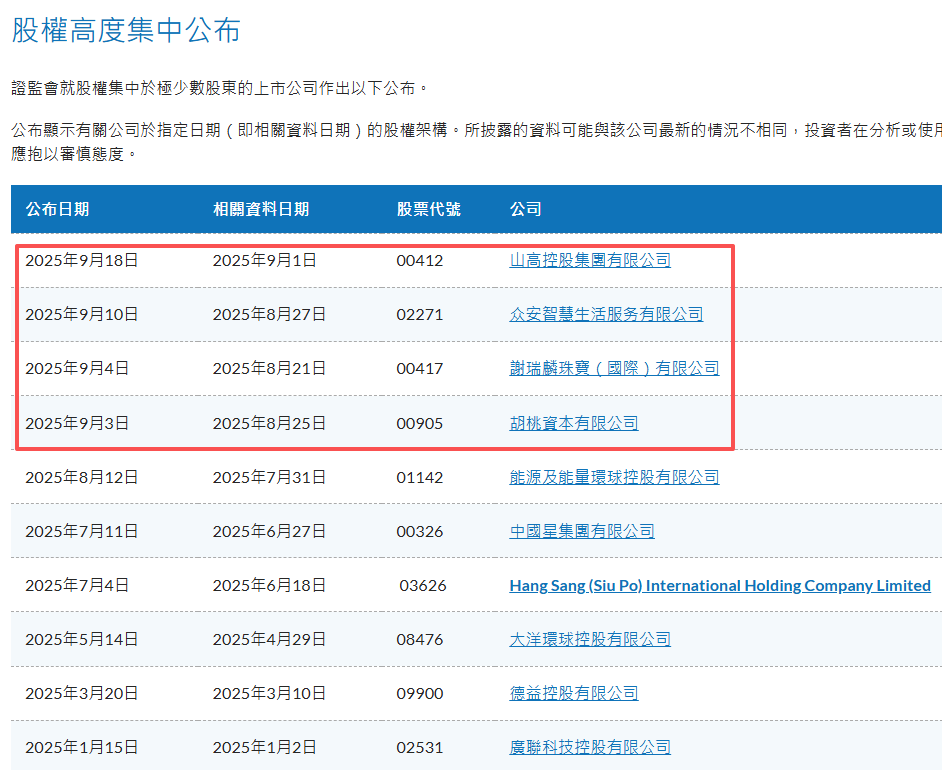Open 謝瑞麟珠寶（國際）有限公司 link

click(614, 368)
